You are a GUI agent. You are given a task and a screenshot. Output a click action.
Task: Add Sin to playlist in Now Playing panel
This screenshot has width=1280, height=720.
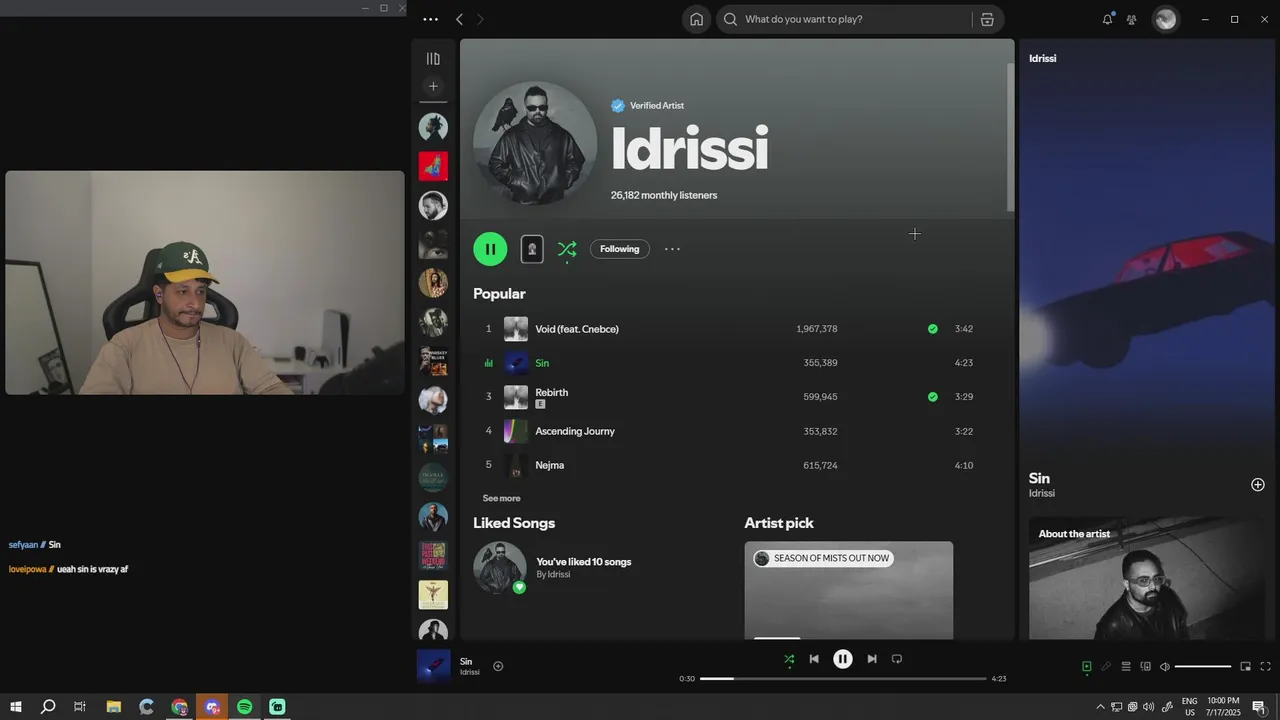coord(1258,485)
